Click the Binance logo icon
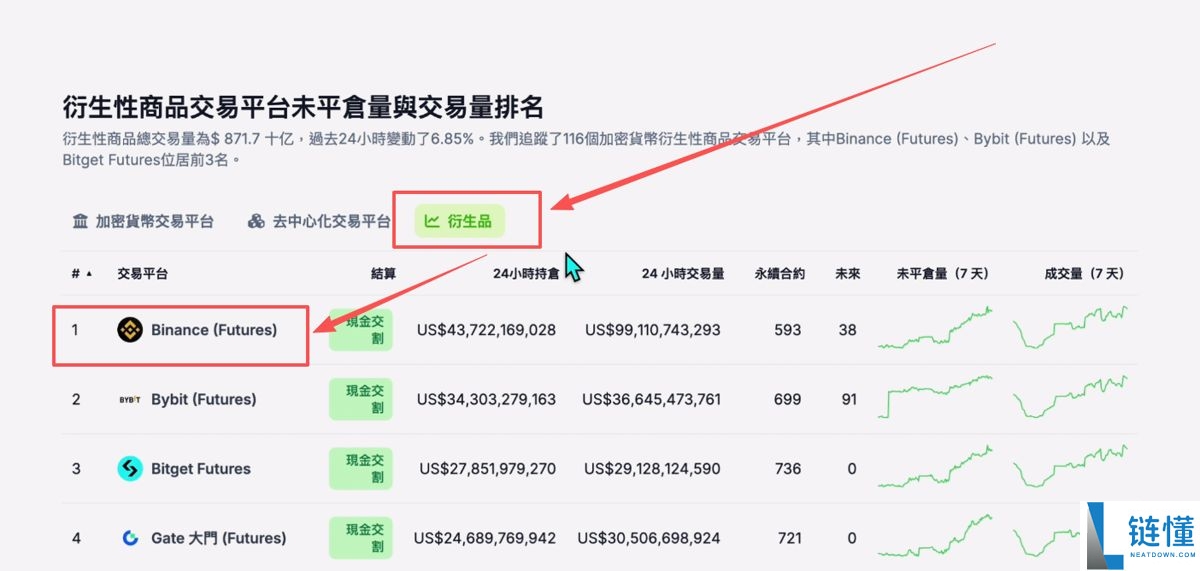This screenshot has width=1200, height=571. click(x=130, y=330)
